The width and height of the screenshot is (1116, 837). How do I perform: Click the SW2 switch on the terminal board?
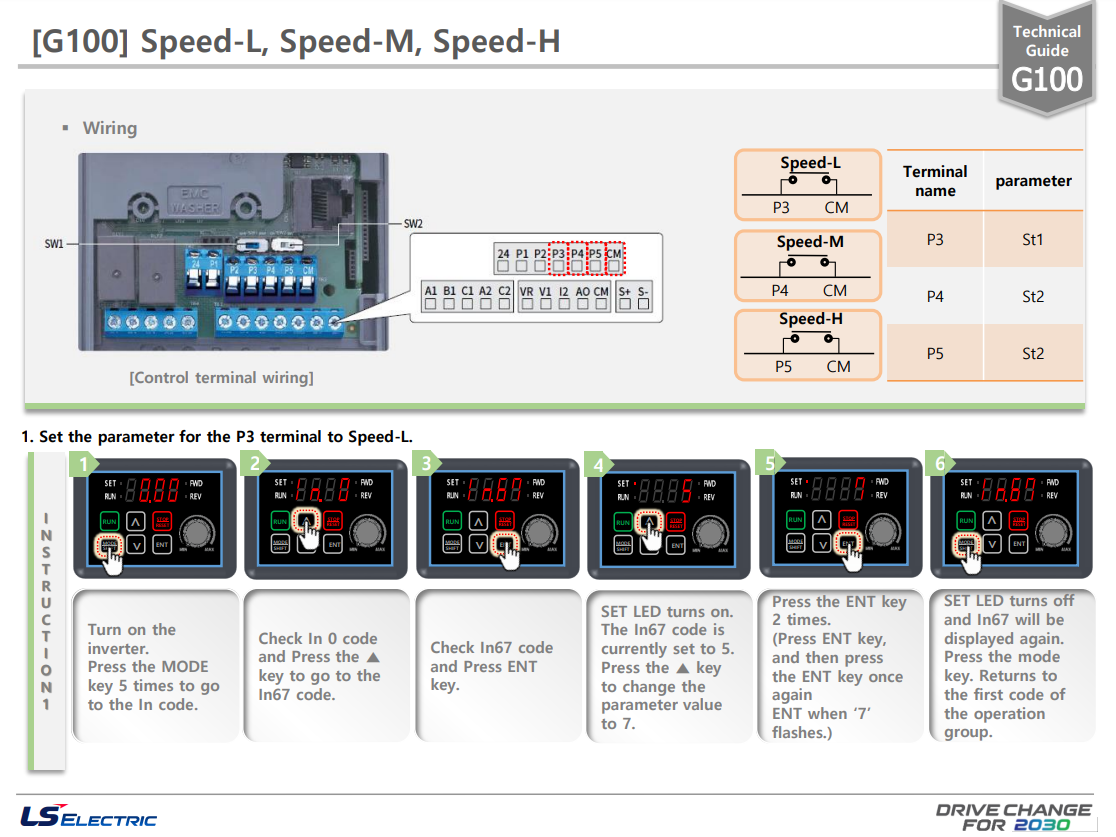[288, 245]
